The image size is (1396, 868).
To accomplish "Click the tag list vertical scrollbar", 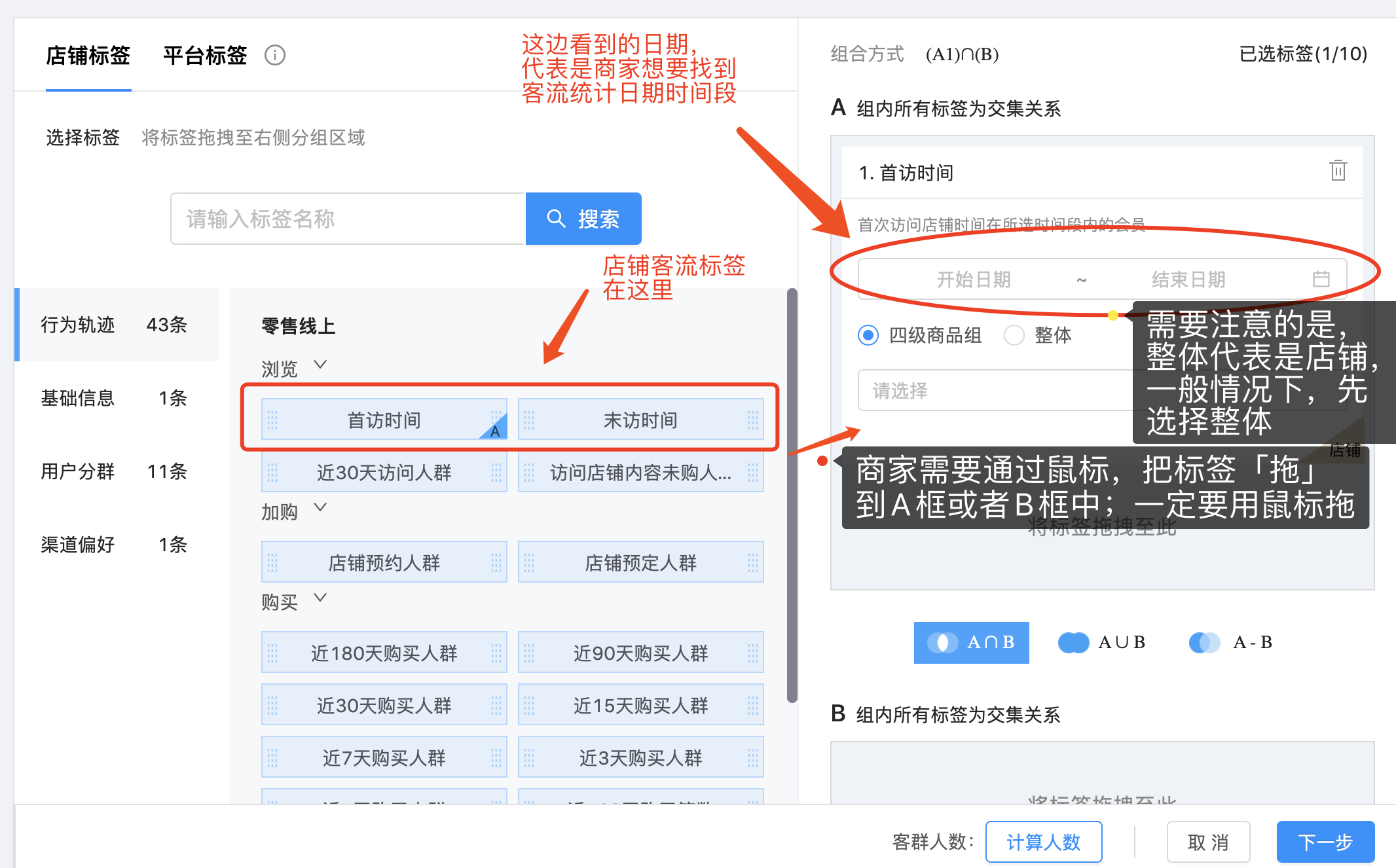I will pyautogui.click(x=792, y=495).
